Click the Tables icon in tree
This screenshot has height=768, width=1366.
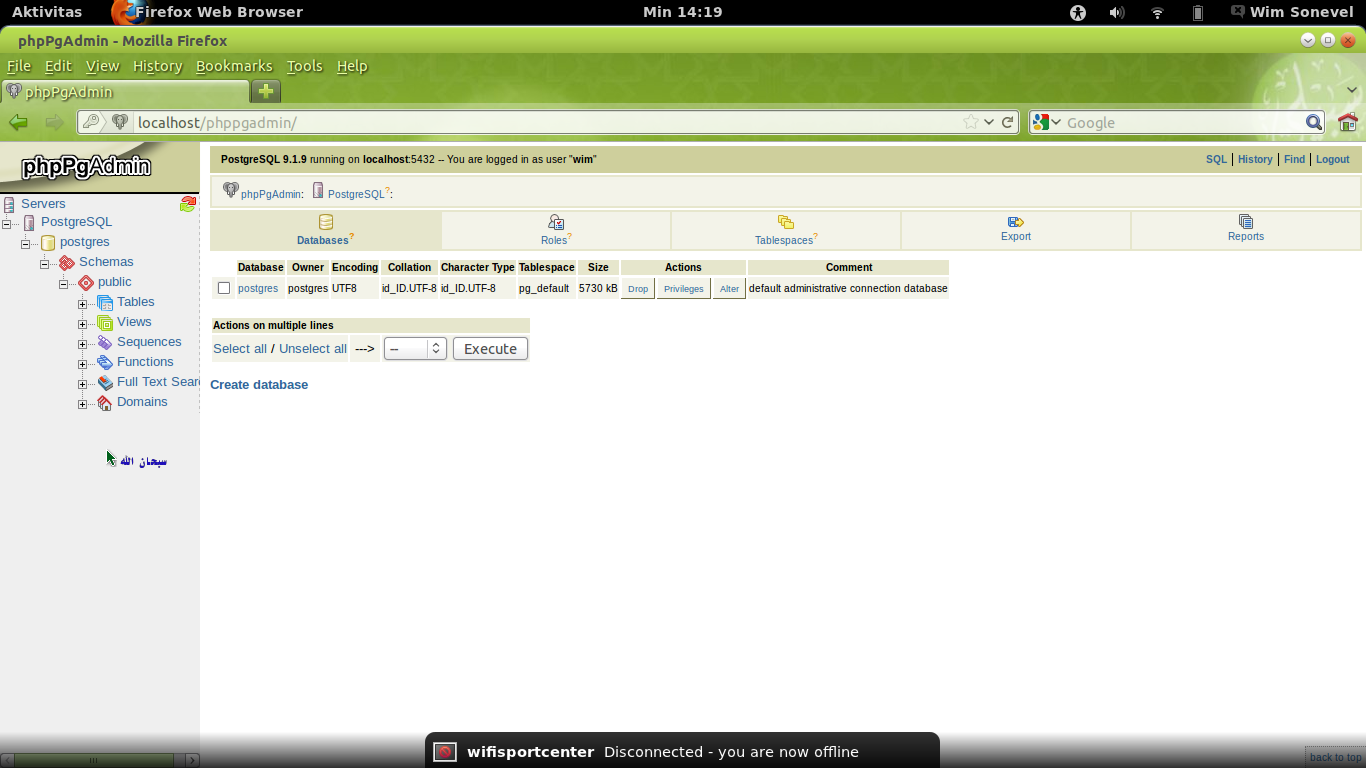click(x=105, y=302)
